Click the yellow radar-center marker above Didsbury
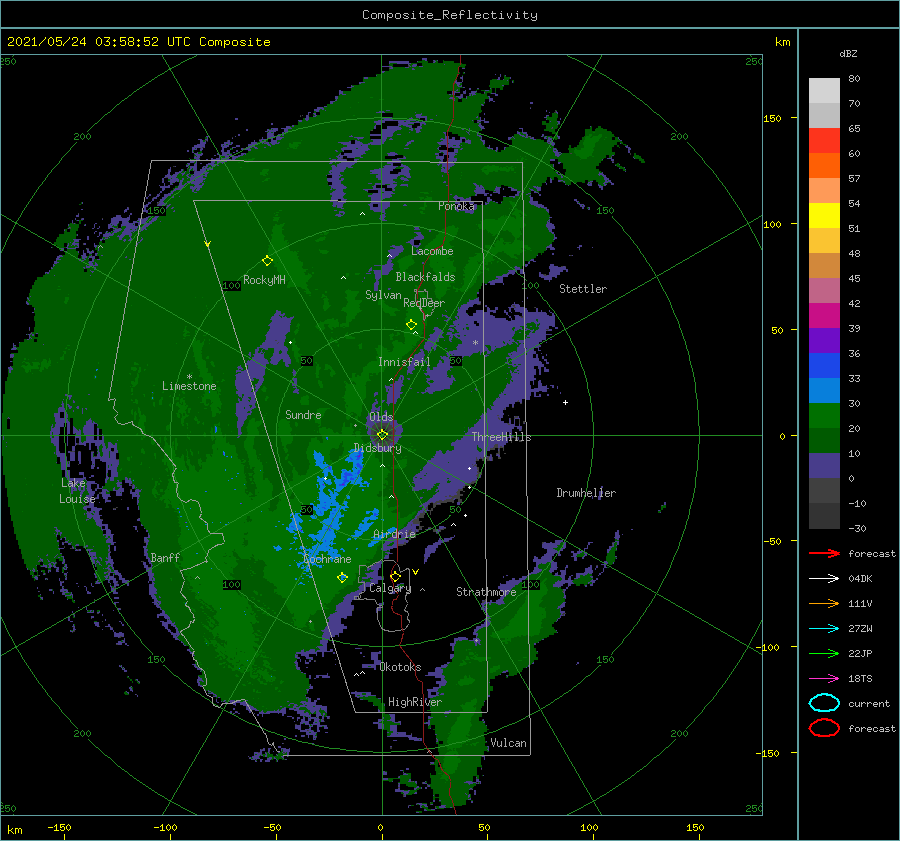900x841 pixels. click(382, 435)
